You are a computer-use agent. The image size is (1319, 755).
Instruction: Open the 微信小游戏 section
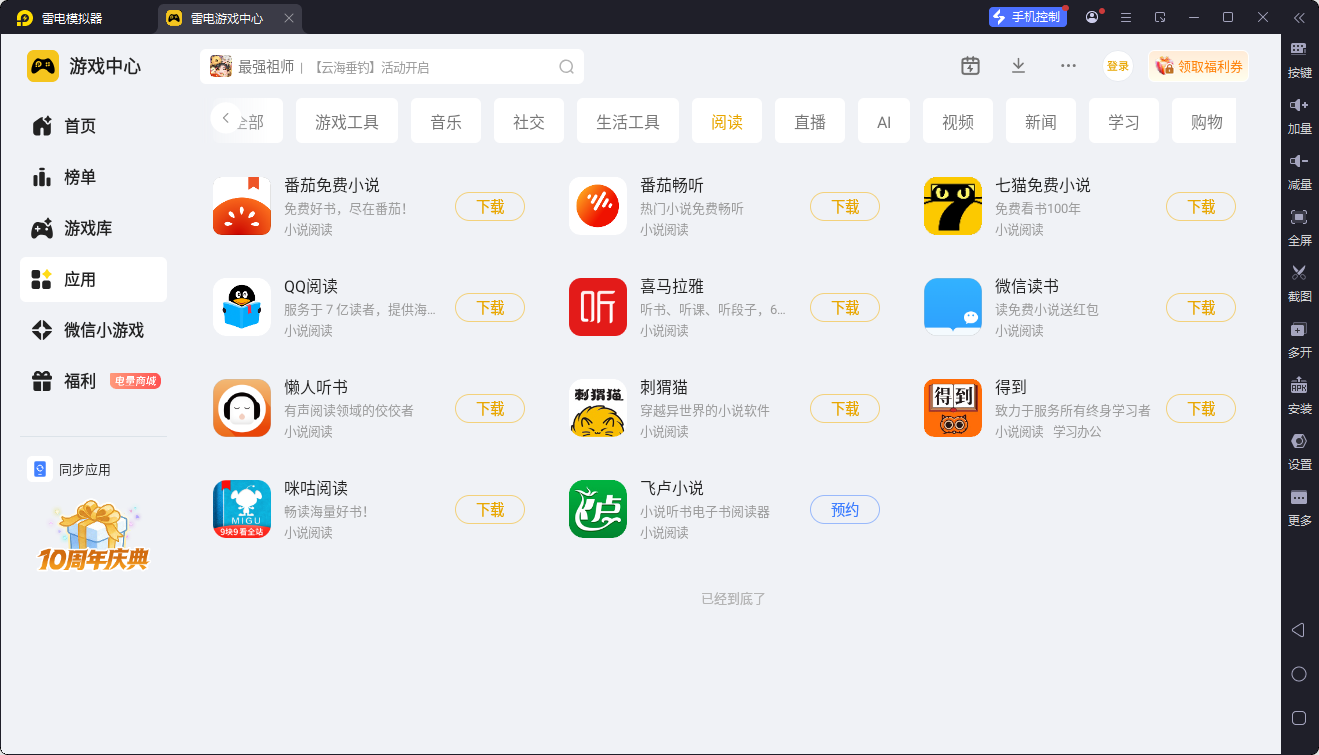(93, 330)
